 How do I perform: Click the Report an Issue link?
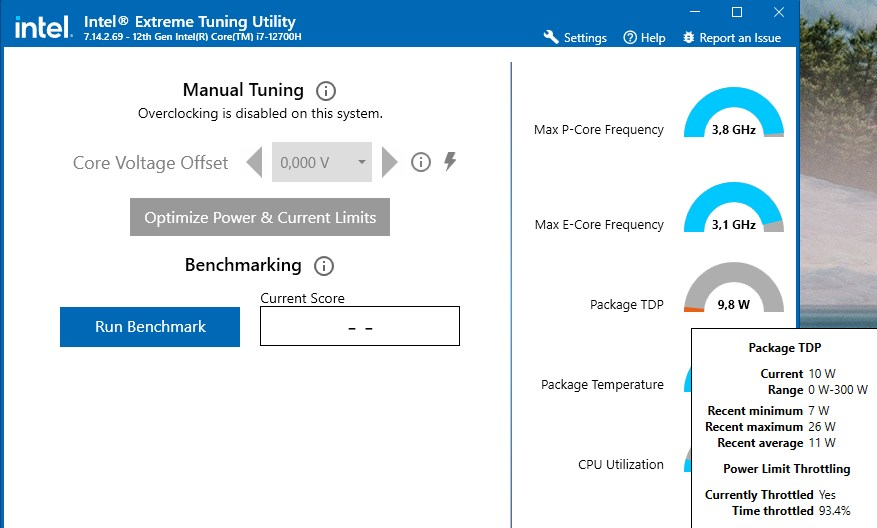point(740,38)
